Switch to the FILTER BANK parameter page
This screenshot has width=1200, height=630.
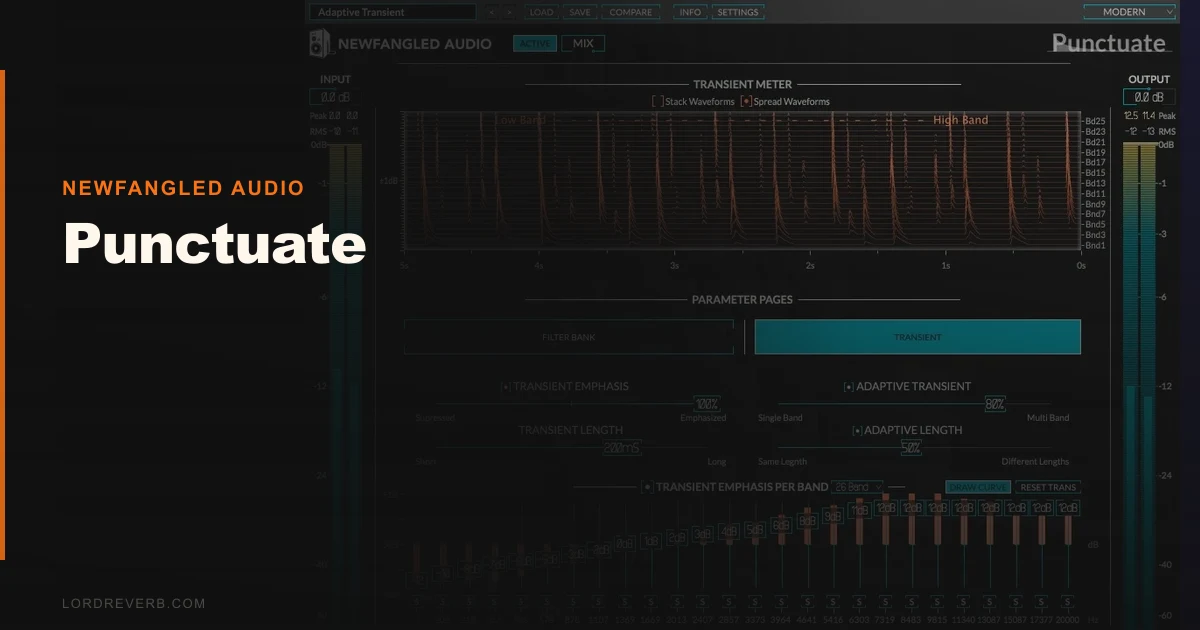[568, 337]
